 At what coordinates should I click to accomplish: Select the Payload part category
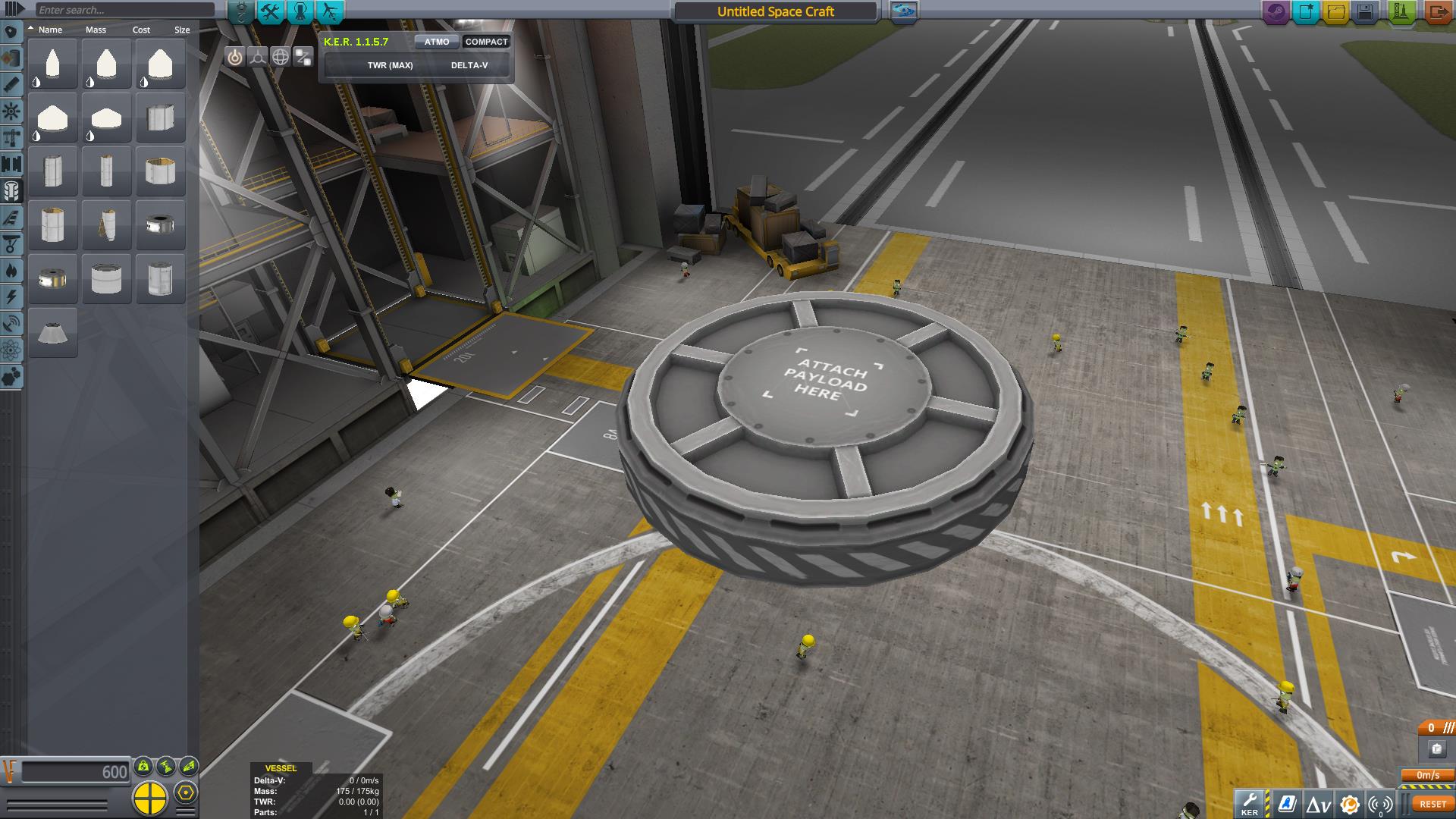pyautogui.click(x=11, y=191)
